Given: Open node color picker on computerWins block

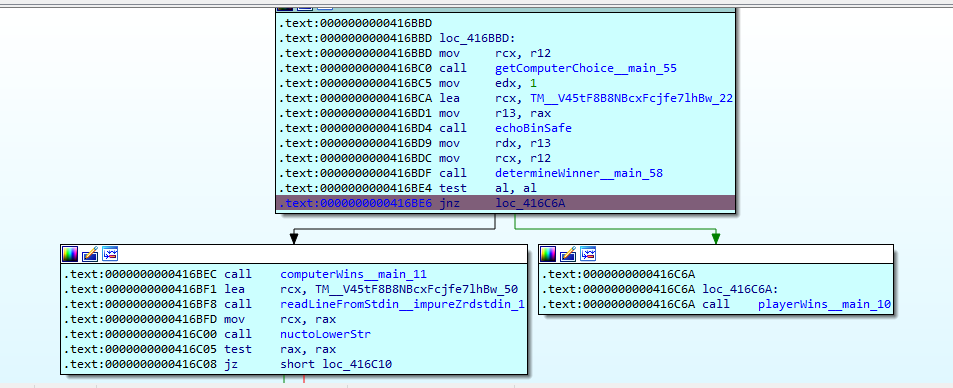Looking at the screenshot, I should tap(71, 254).
